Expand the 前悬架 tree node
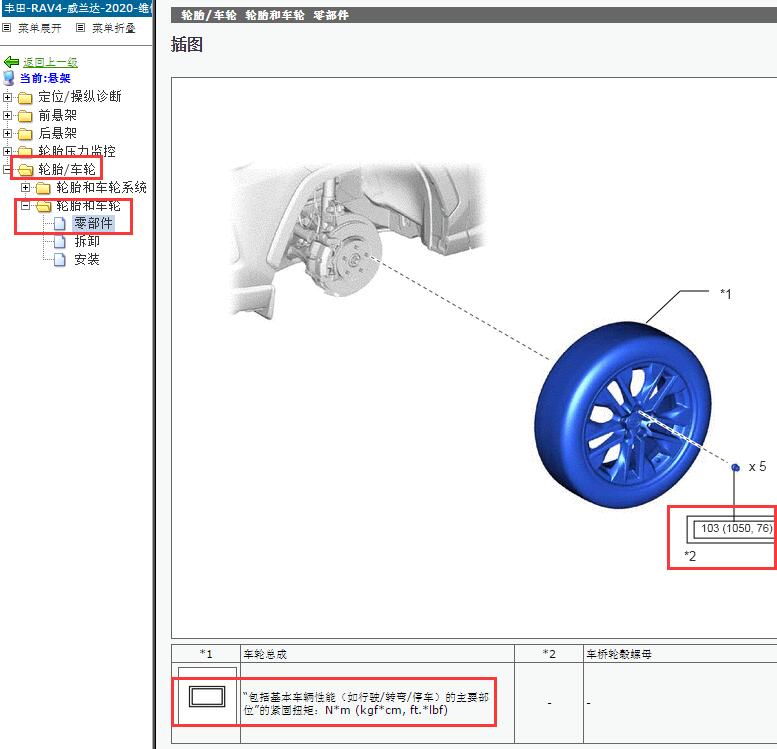Screen dimensions: 777x749 (7, 115)
